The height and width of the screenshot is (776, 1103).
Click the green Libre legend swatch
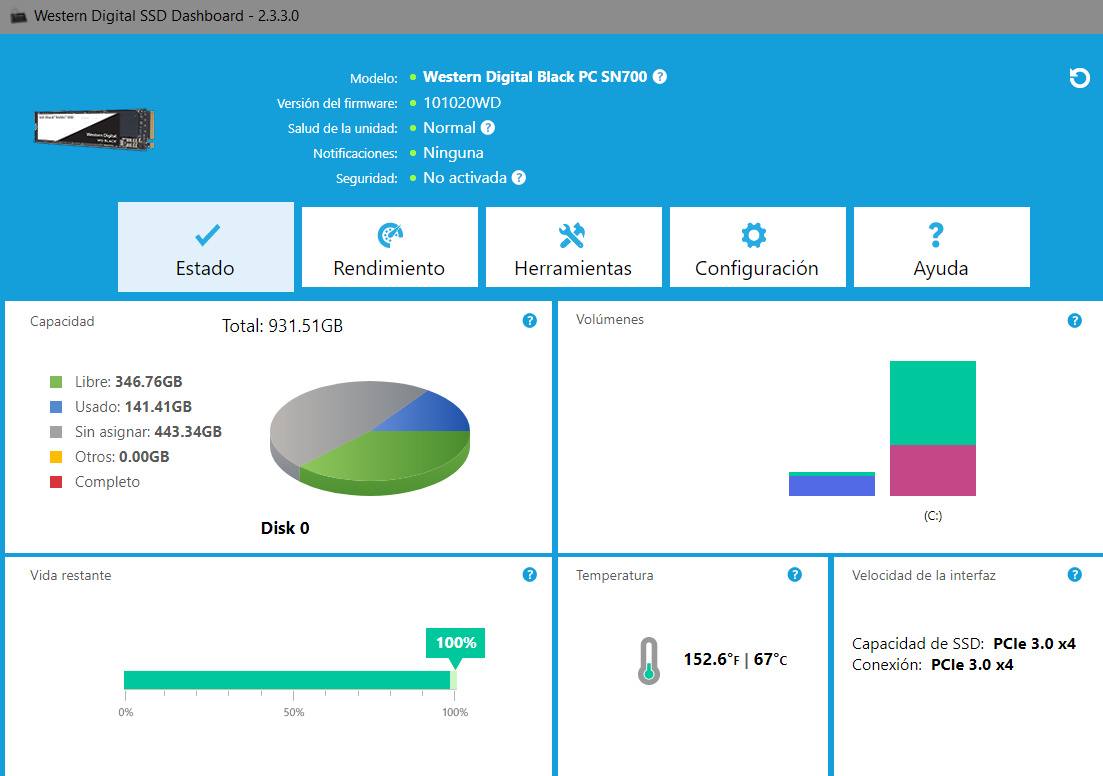(57, 382)
